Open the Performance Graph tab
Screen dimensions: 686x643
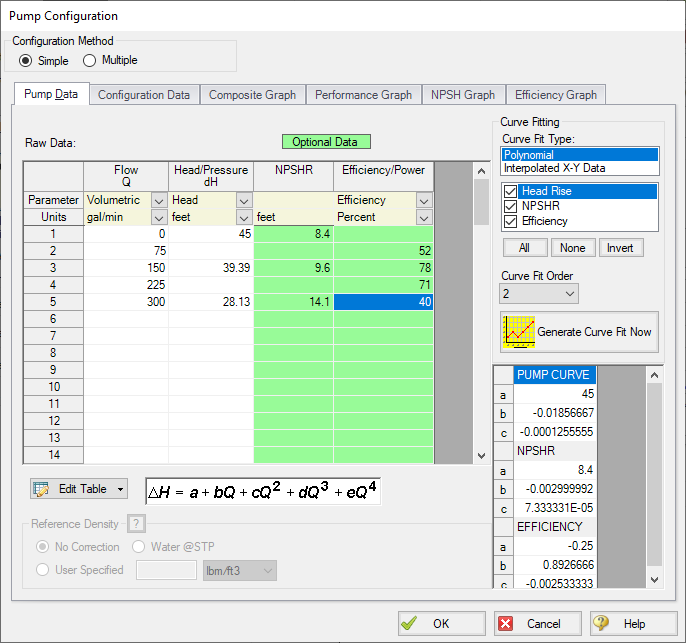364,95
